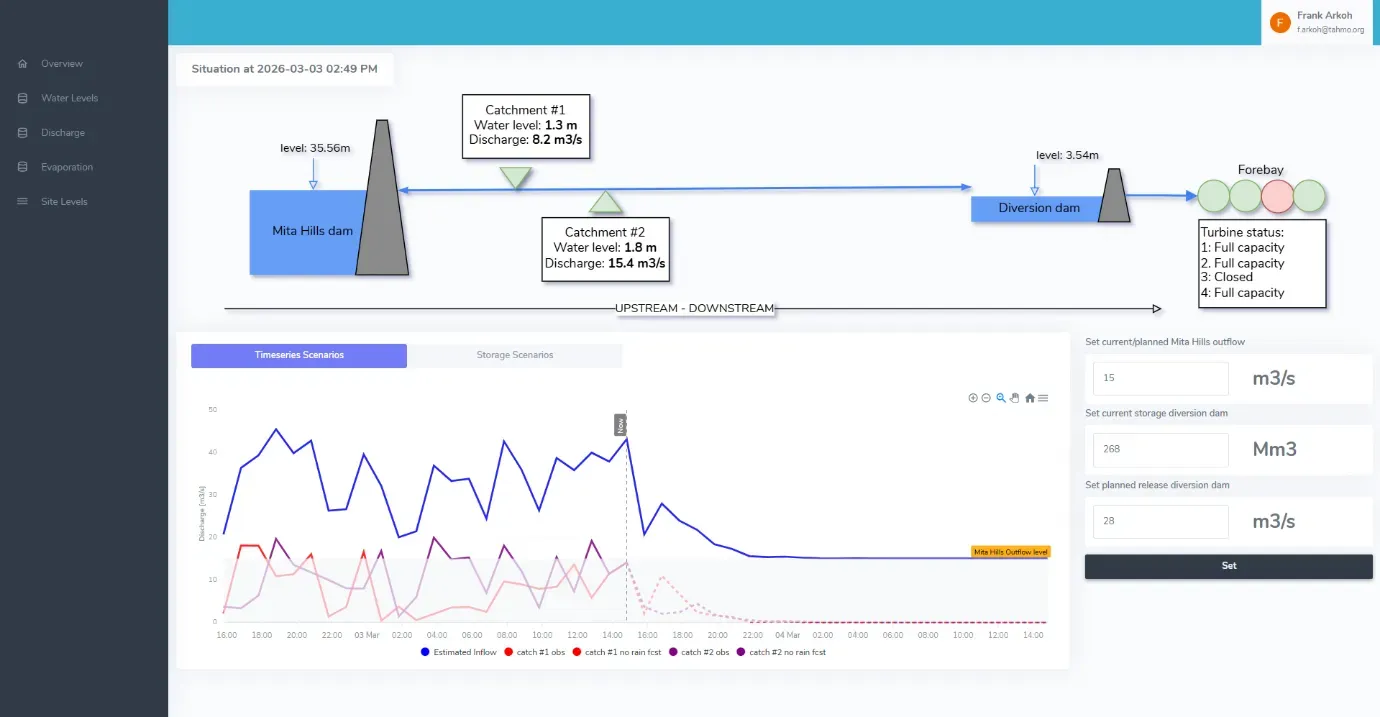Click the Diversion dam label
Viewport: 1380px width, 717px height.
(x=1039, y=208)
